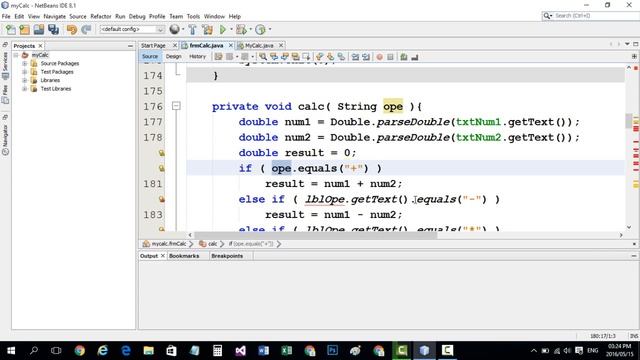This screenshot has width=640, height=360.
Task: Click the Open Project toolbar icon
Action: click(39, 29)
